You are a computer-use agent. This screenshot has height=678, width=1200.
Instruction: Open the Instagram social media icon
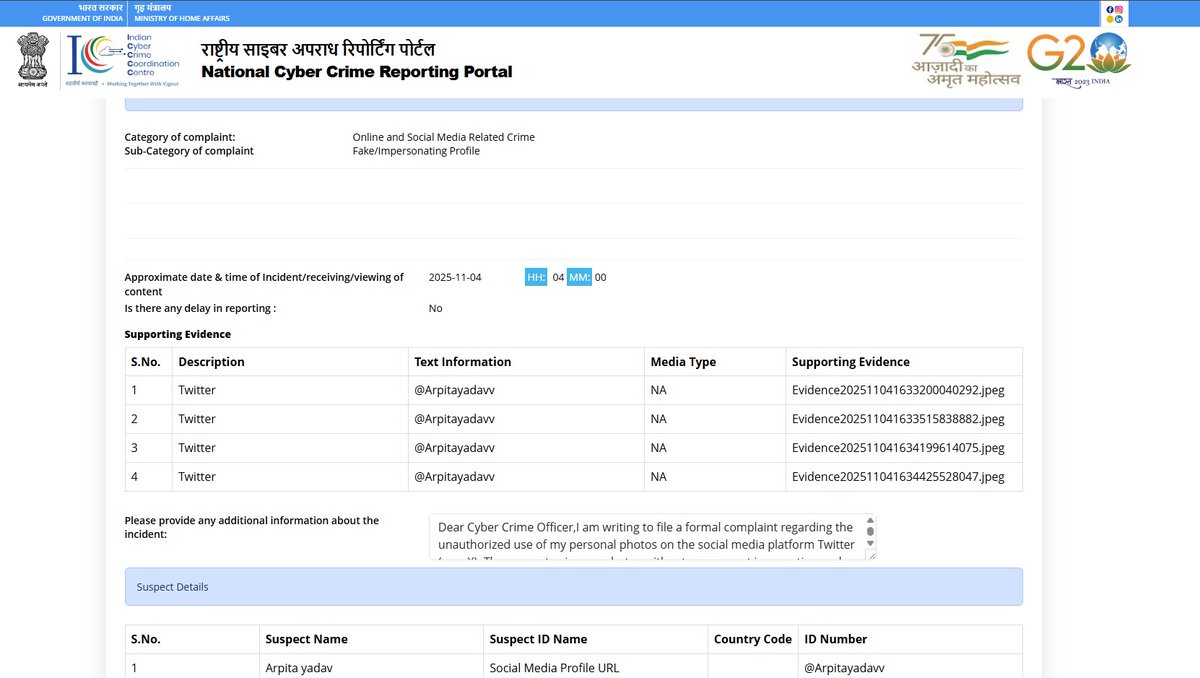(1119, 9)
